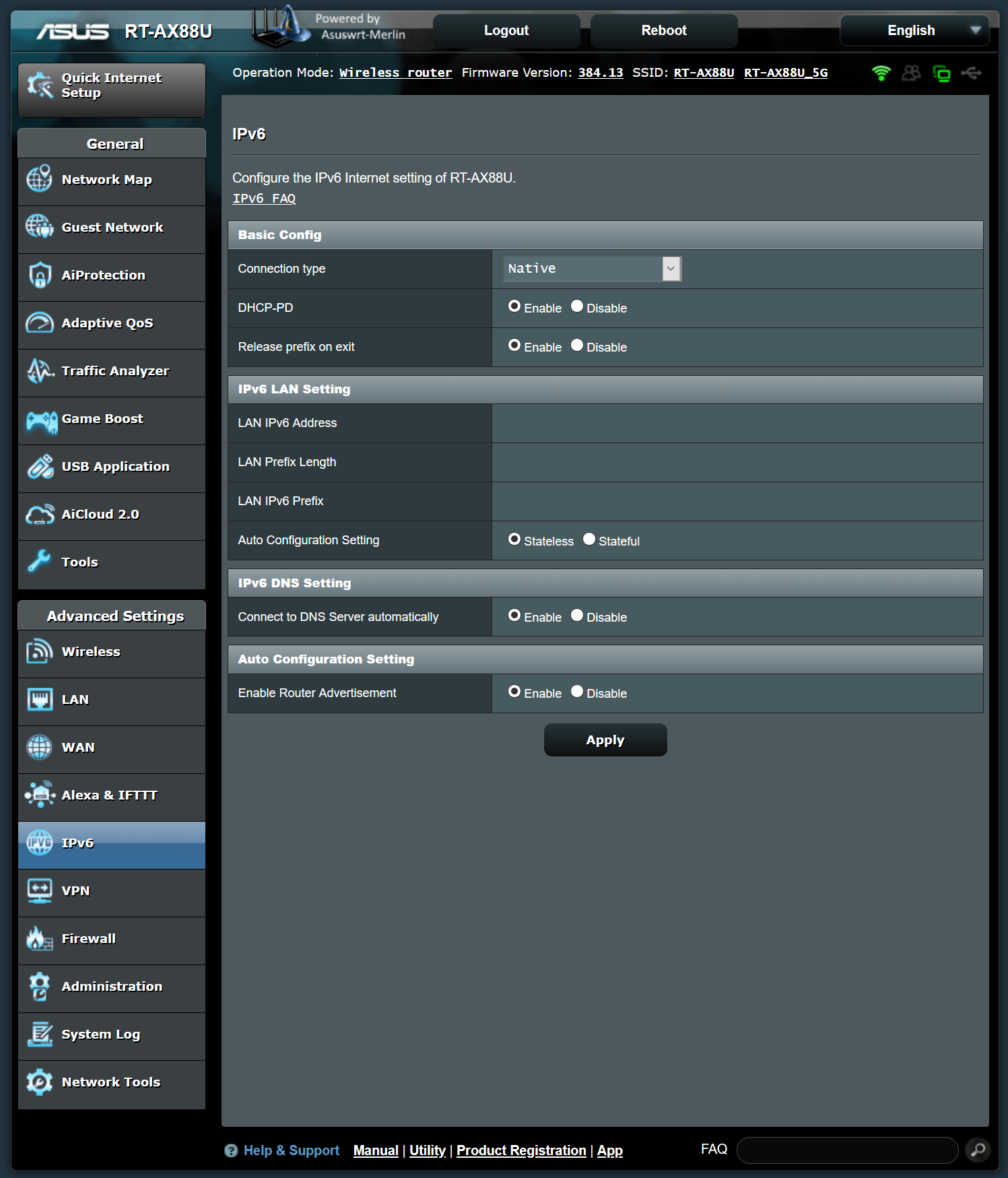The image size is (1008, 1178).
Task: Disable DHCP-PD
Action: (x=577, y=306)
